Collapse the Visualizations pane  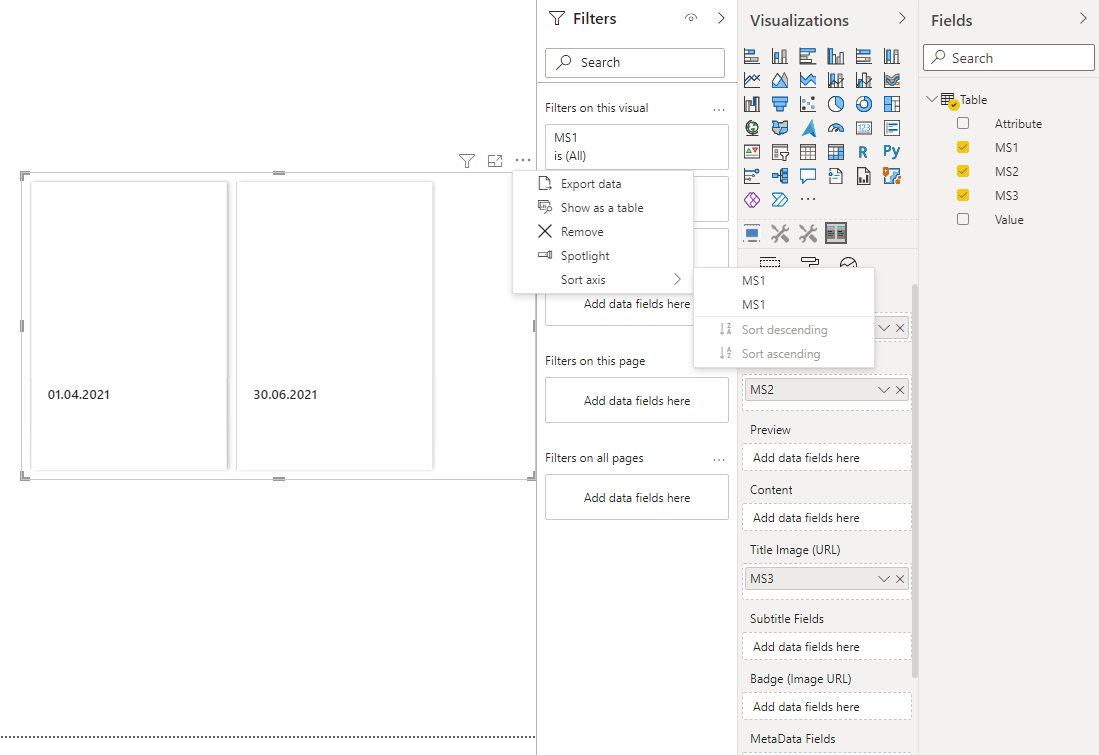coord(902,18)
